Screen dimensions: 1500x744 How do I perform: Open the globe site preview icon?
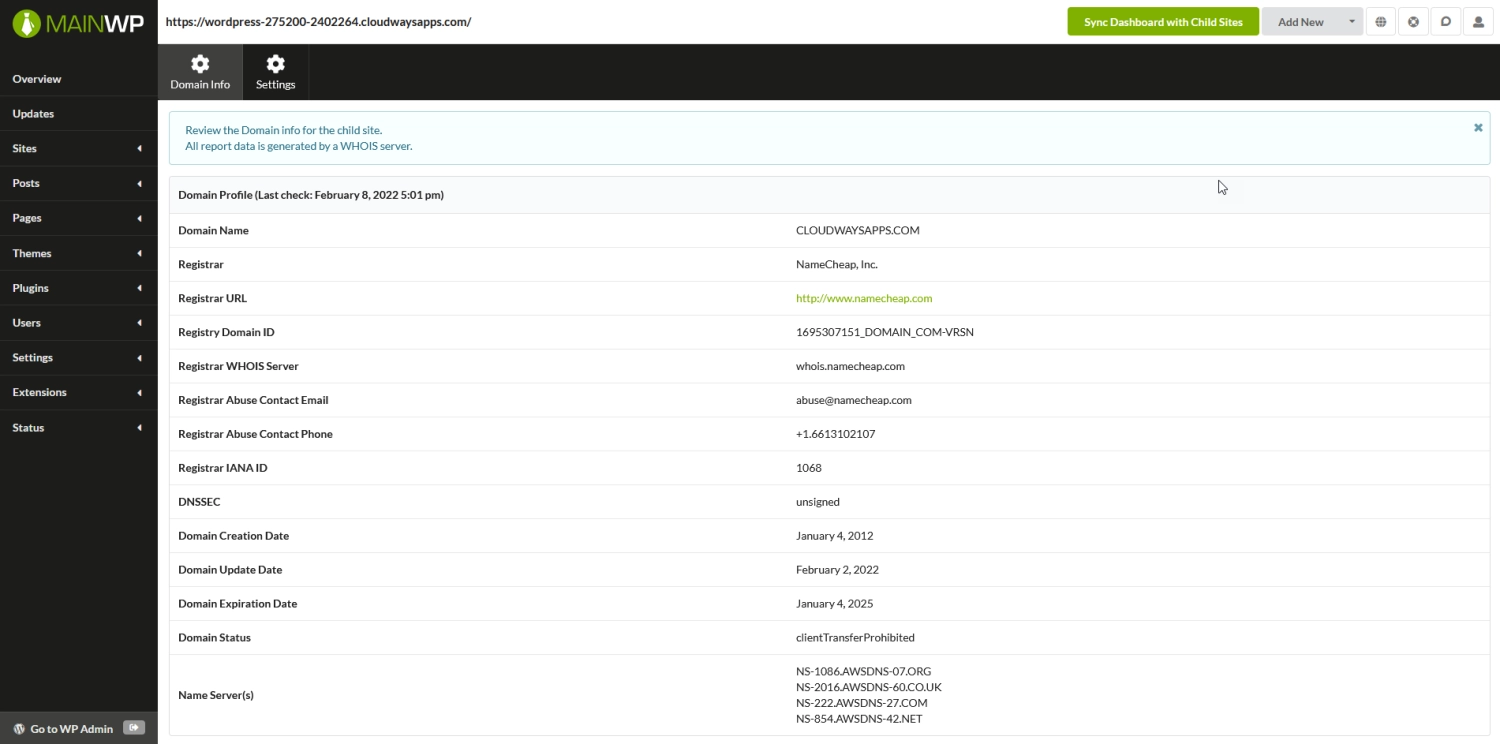coord(1380,21)
